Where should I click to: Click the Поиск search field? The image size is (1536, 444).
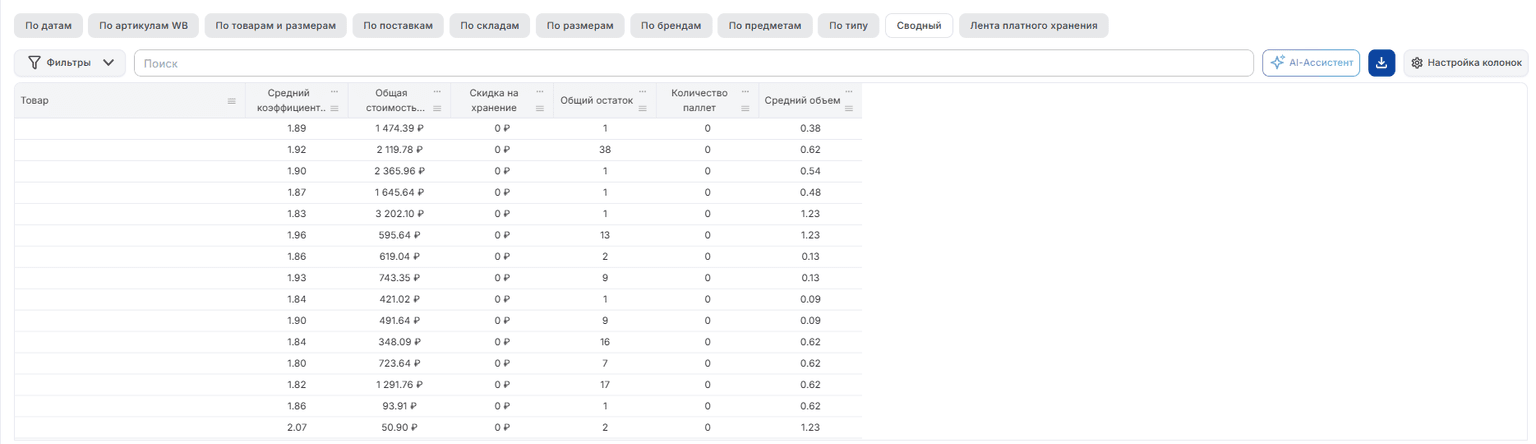pos(693,63)
